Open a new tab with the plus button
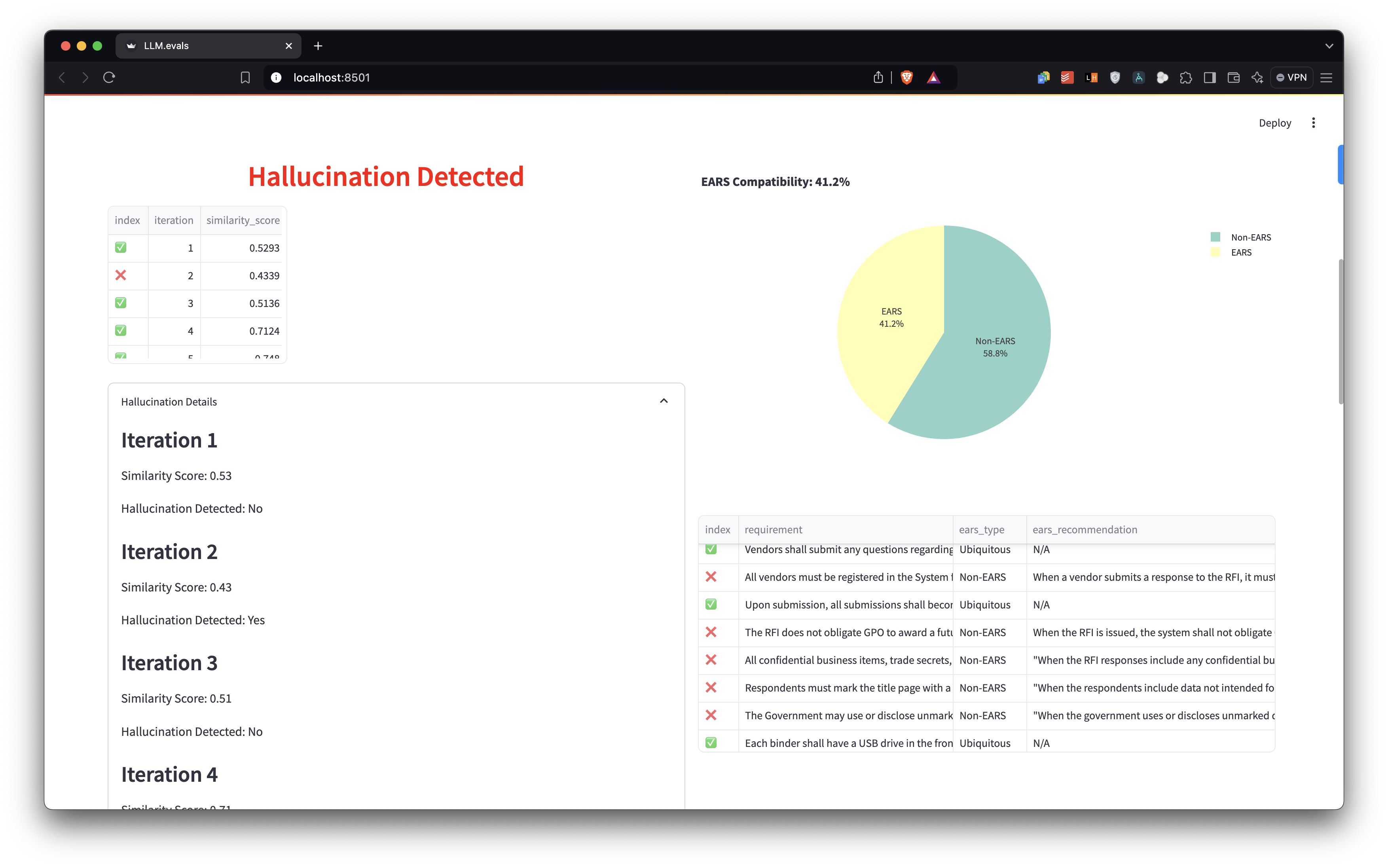 (x=318, y=46)
